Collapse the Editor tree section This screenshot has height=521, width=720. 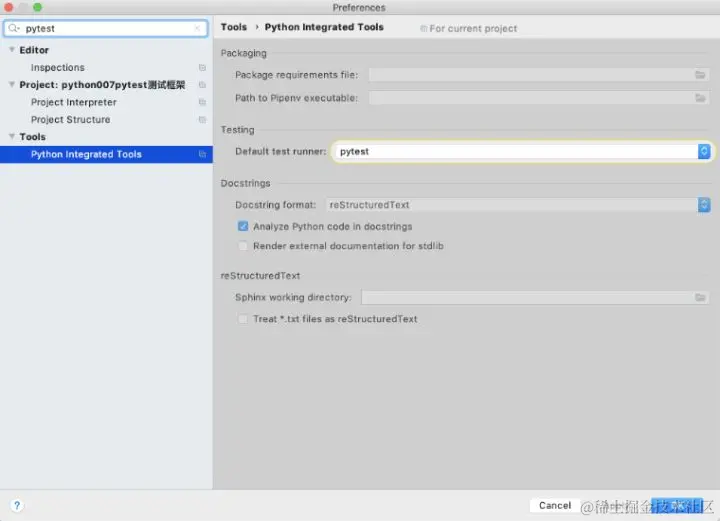click(x=12, y=50)
